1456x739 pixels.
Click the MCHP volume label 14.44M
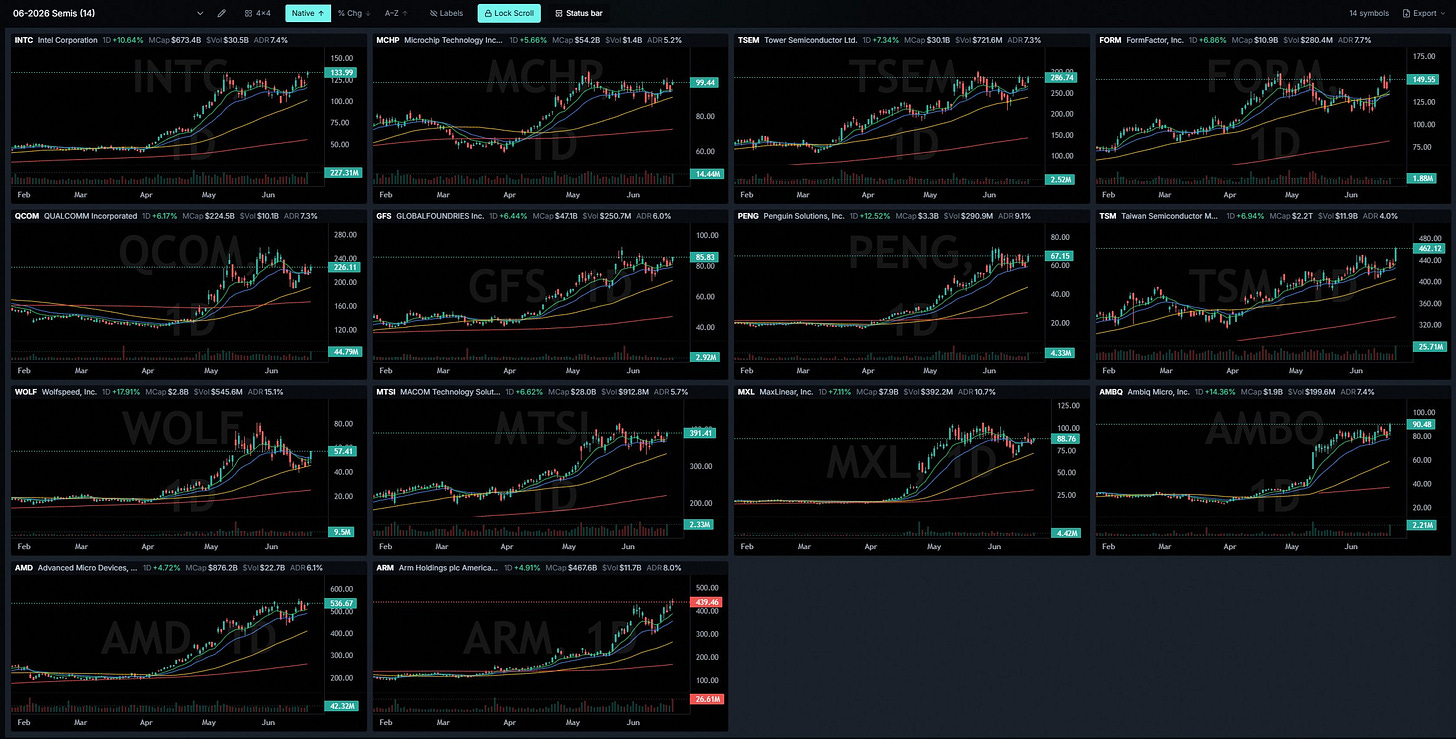[705, 173]
